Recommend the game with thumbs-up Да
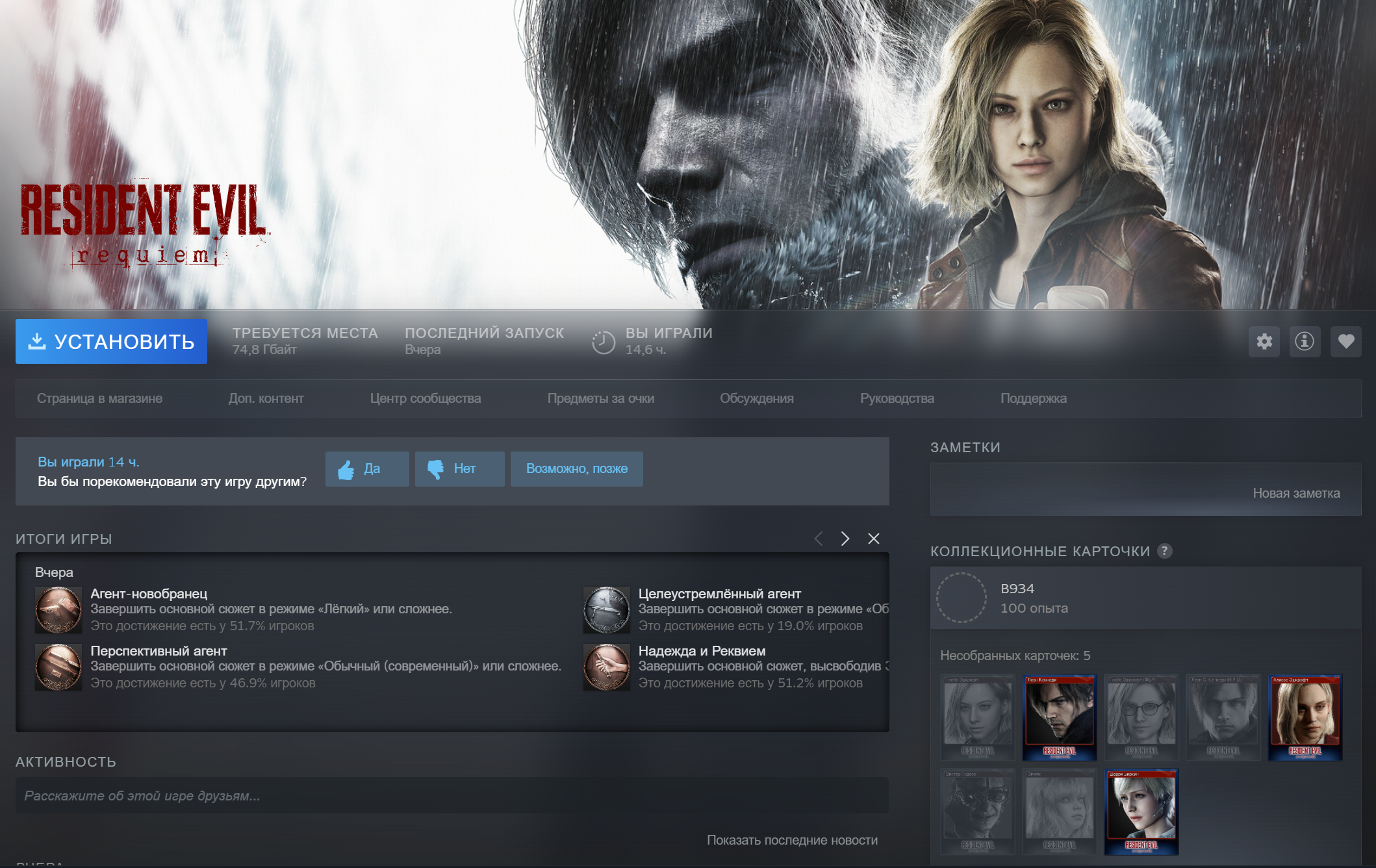 point(367,469)
